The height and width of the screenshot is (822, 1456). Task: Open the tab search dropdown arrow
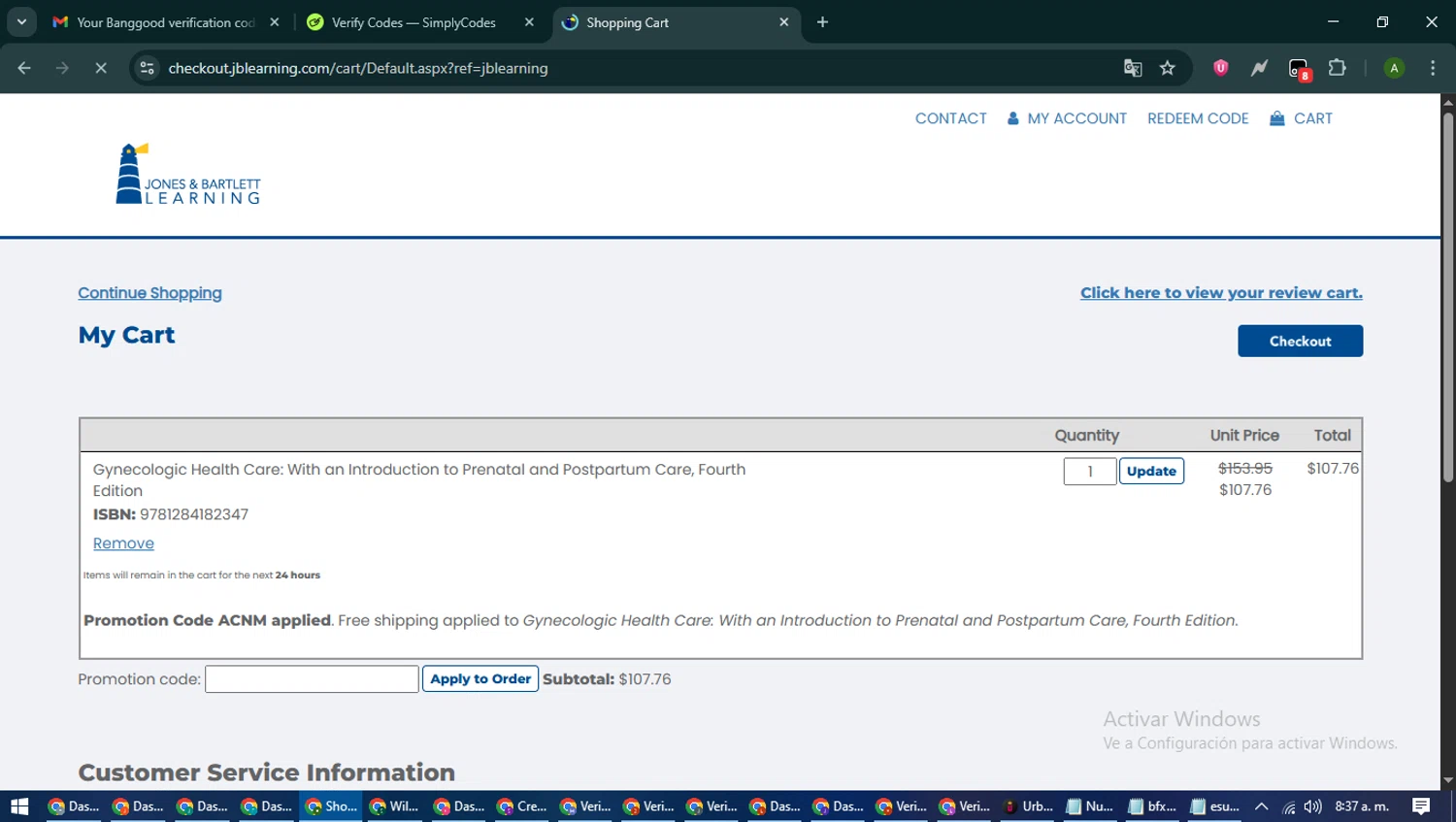21,21
